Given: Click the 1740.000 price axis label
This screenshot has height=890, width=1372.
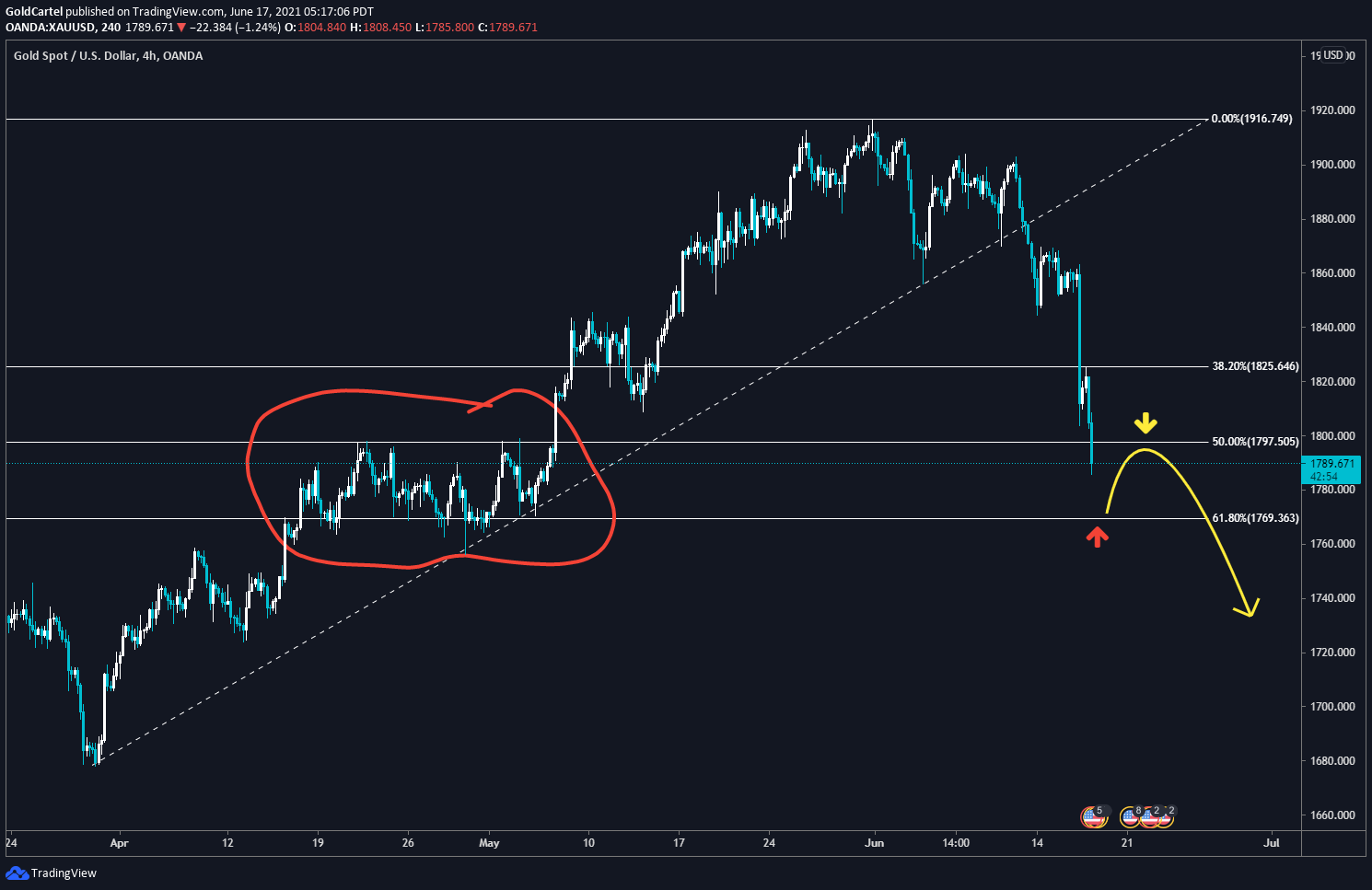Looking at the screenshot, I should (x=1332, y=598).
